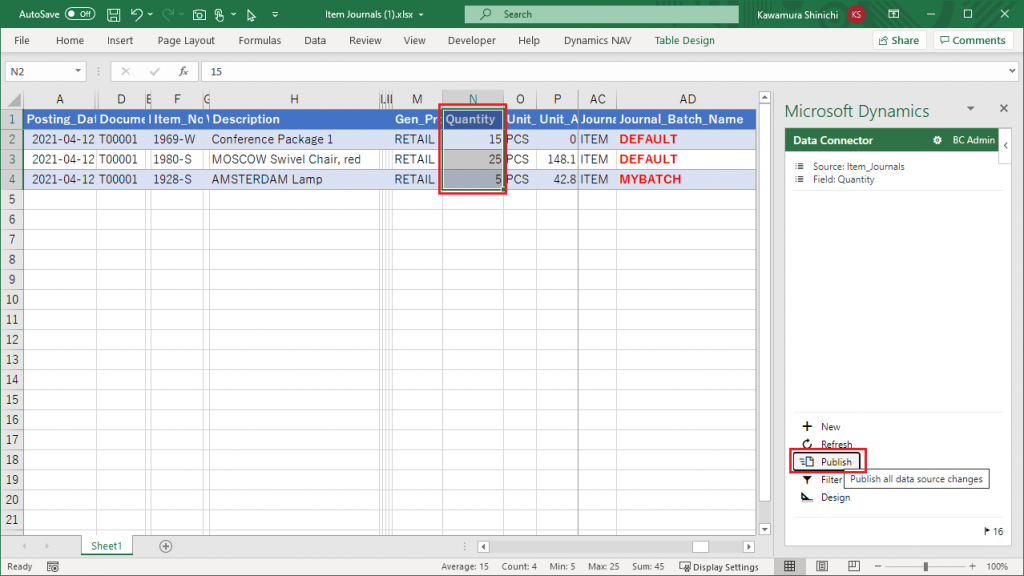Click the macro recording icon in the status bar
Viewport: 1024px width, 576px height.
pos(53,567)
